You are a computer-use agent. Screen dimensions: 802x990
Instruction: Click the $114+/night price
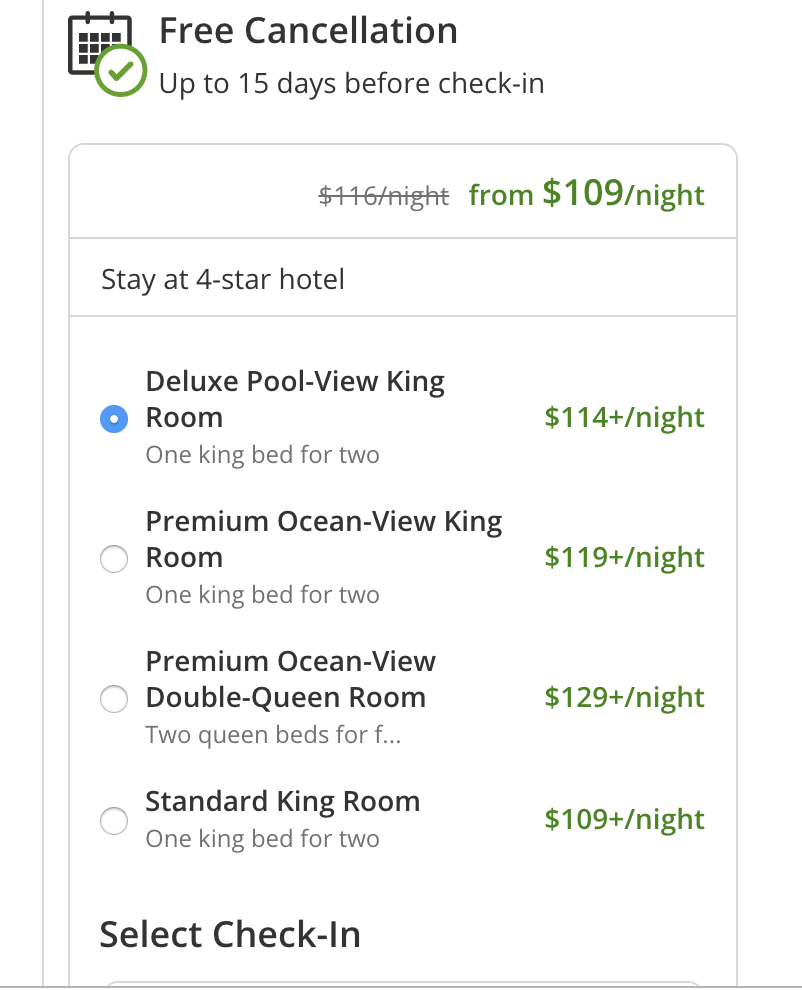625,418
